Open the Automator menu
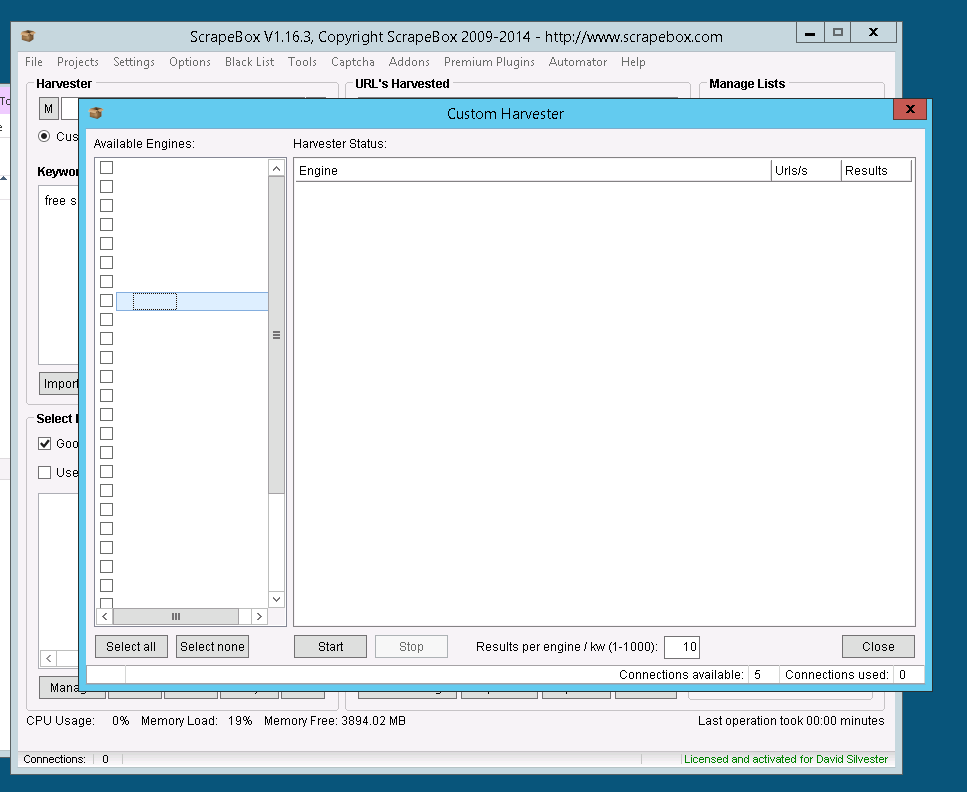967x792 pixels. [x=578, y=62]
